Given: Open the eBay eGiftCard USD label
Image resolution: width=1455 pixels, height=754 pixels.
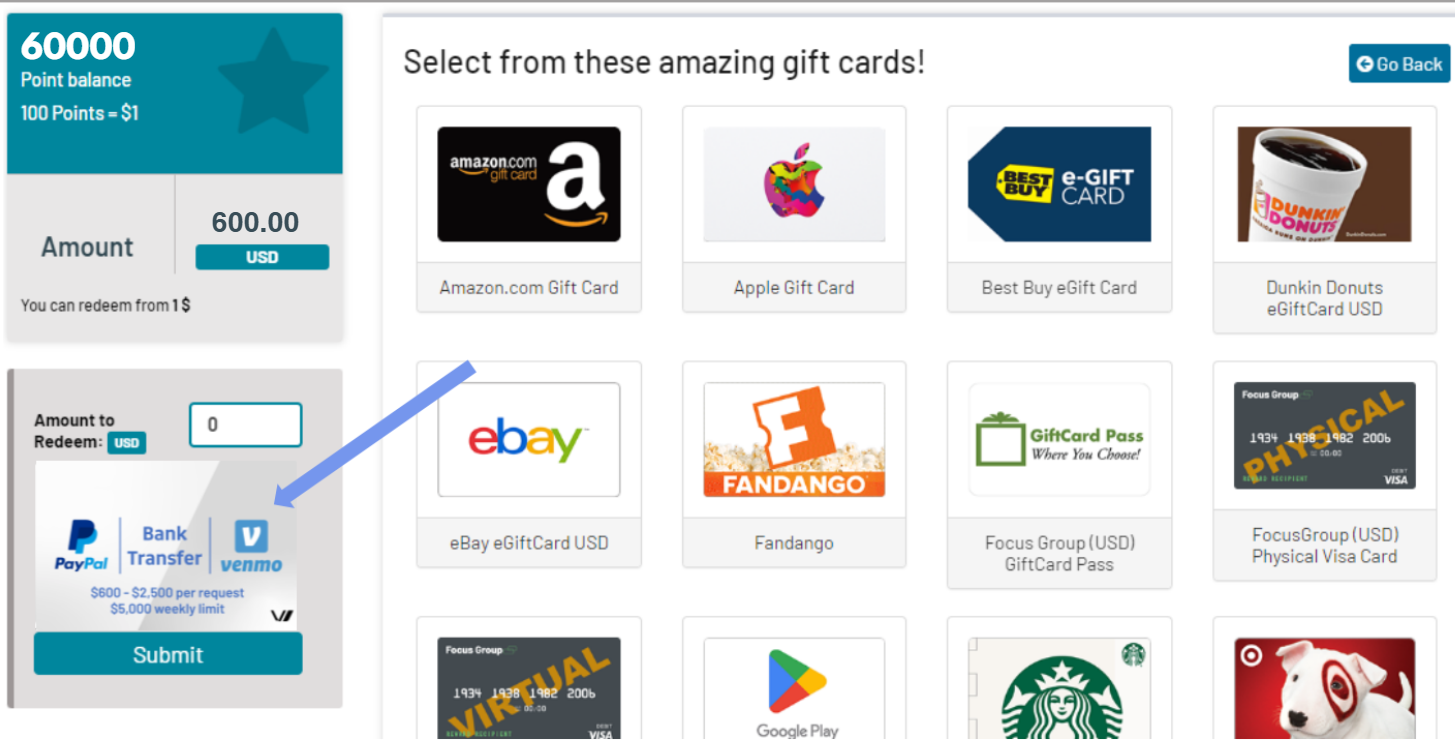Looking at the screenshot, I should (529, 543).
